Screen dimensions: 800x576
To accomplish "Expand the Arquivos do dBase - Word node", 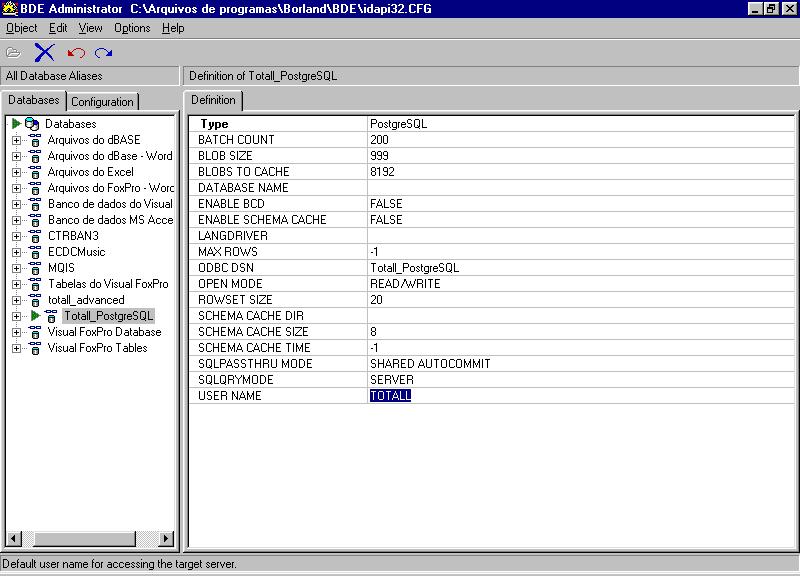I will click(16, 156).
